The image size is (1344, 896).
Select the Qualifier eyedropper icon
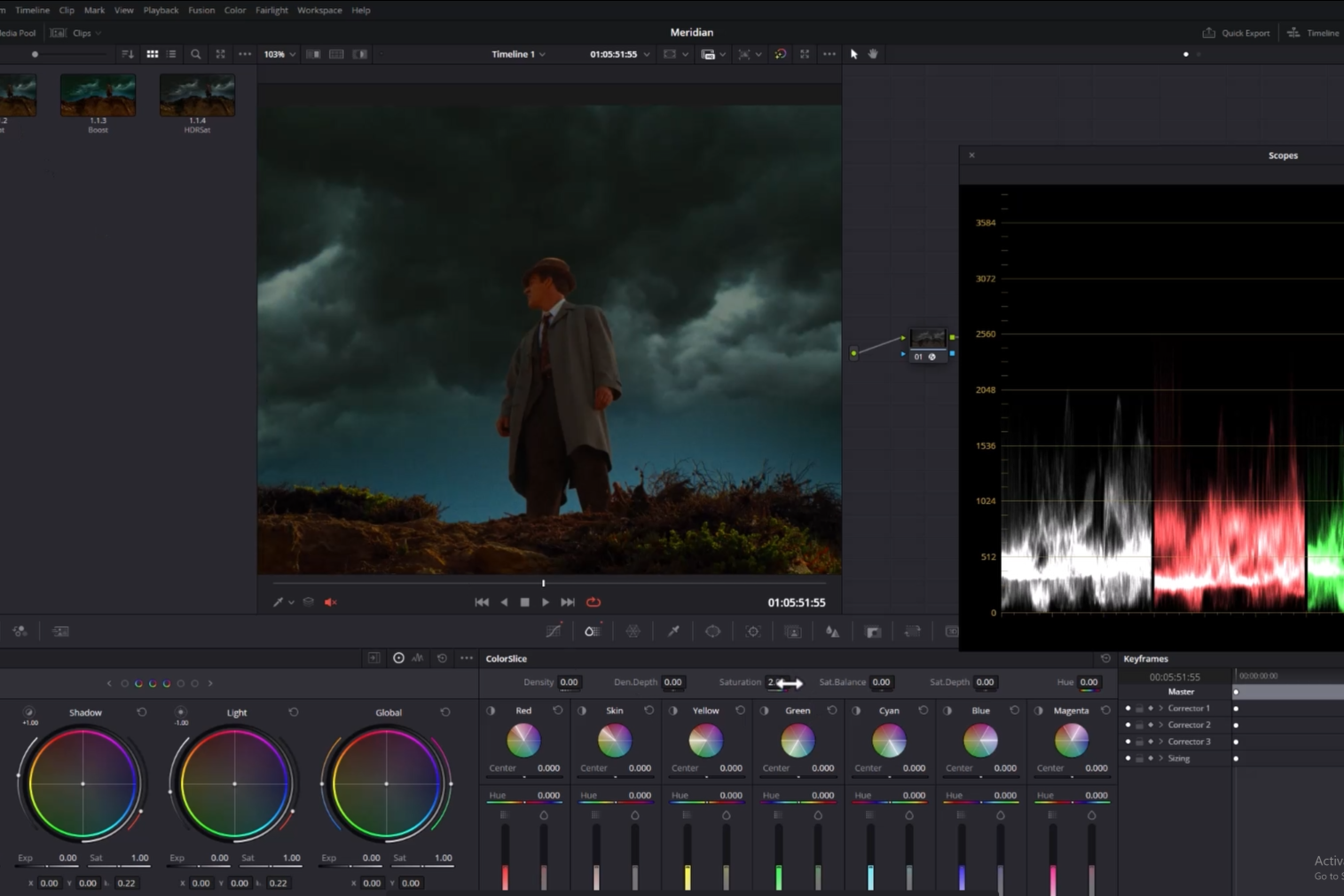(x=673, y=631)
